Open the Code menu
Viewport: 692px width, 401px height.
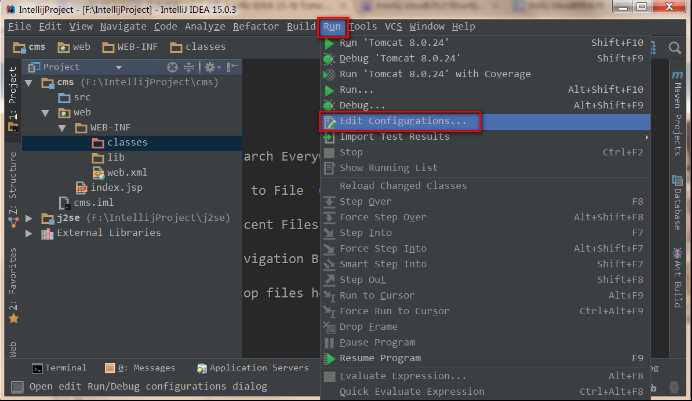[x=165, y=26]
